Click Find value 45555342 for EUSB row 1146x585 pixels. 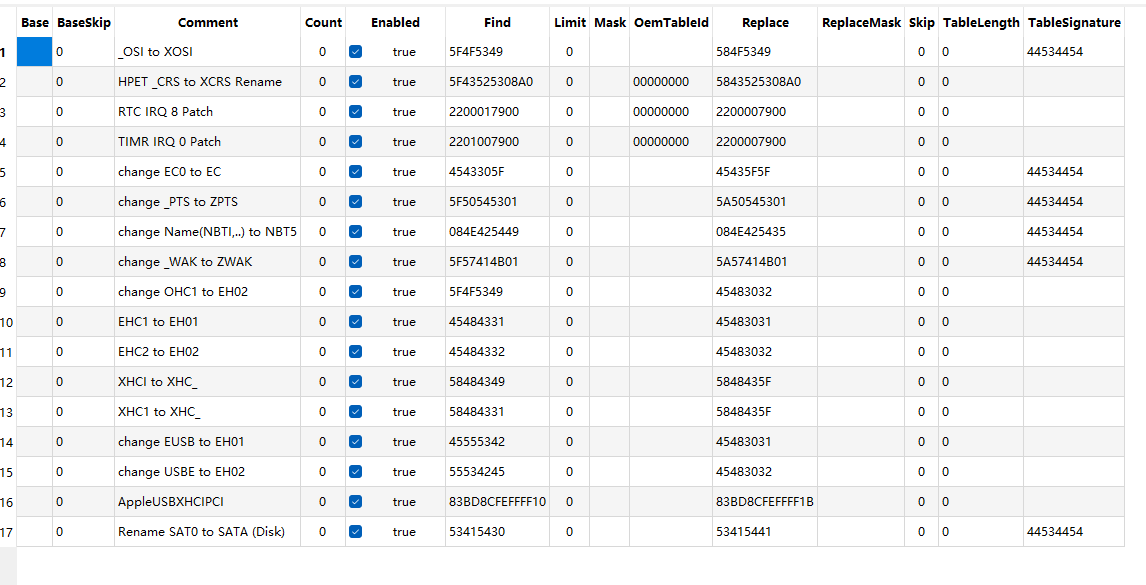(477, 442)
